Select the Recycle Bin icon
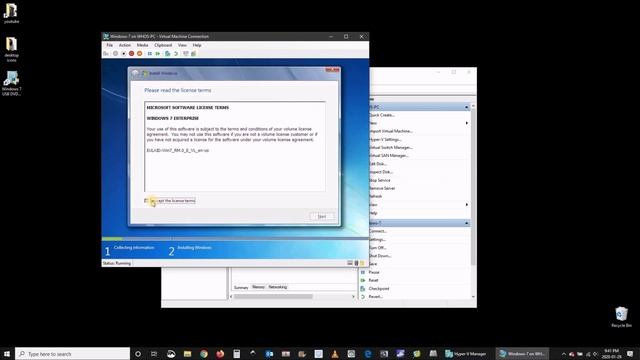640x360 pixels. (621, 317)
